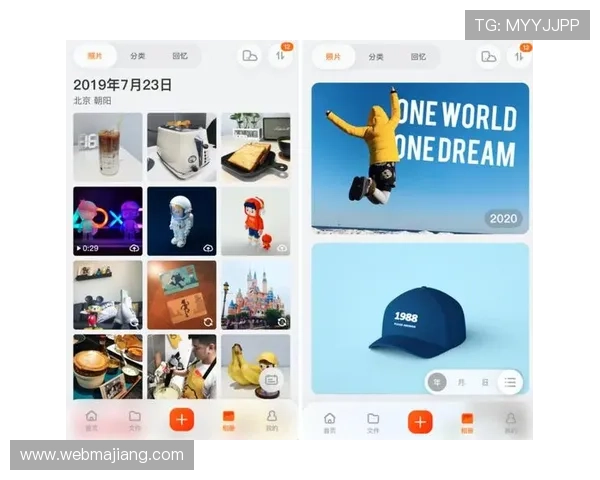Screen dimensions: 600x480
Task: Tap list icon in date switcher
Action: [510, 382]
